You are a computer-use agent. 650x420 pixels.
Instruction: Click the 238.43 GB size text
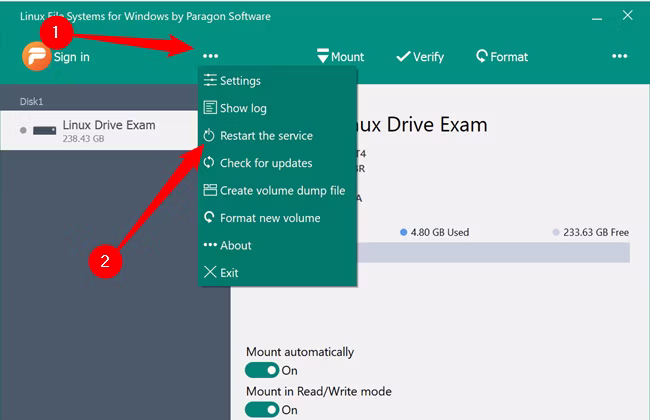[x=83, y=138]
